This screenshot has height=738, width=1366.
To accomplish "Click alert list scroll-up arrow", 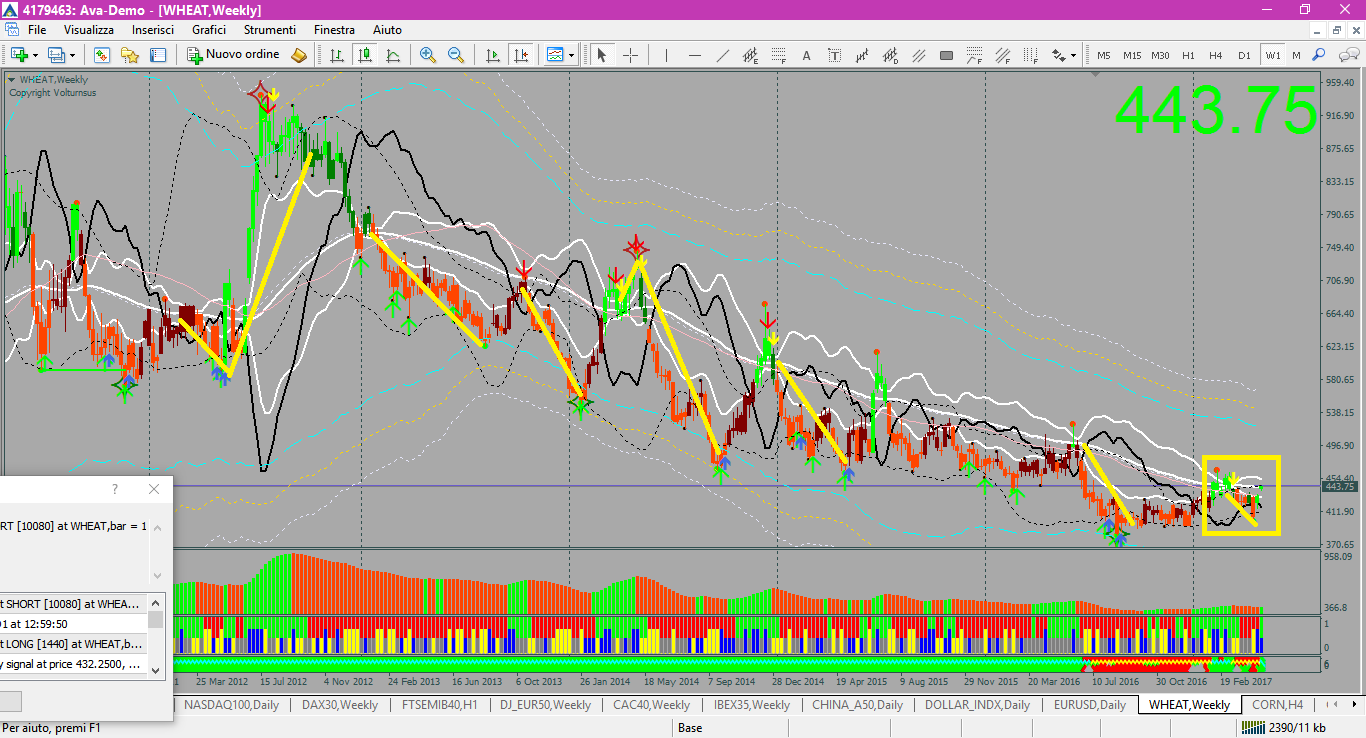I will (x=156, y=602).
